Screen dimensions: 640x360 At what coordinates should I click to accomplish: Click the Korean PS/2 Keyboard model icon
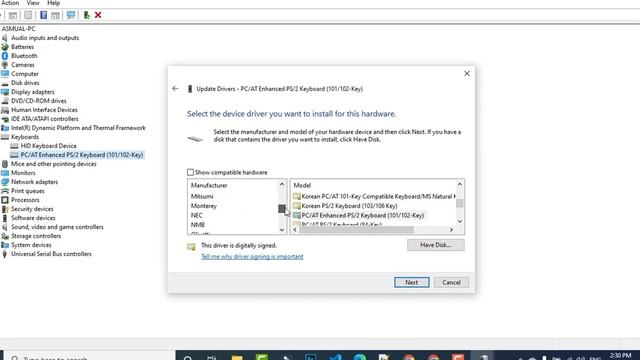coord(297,206)
